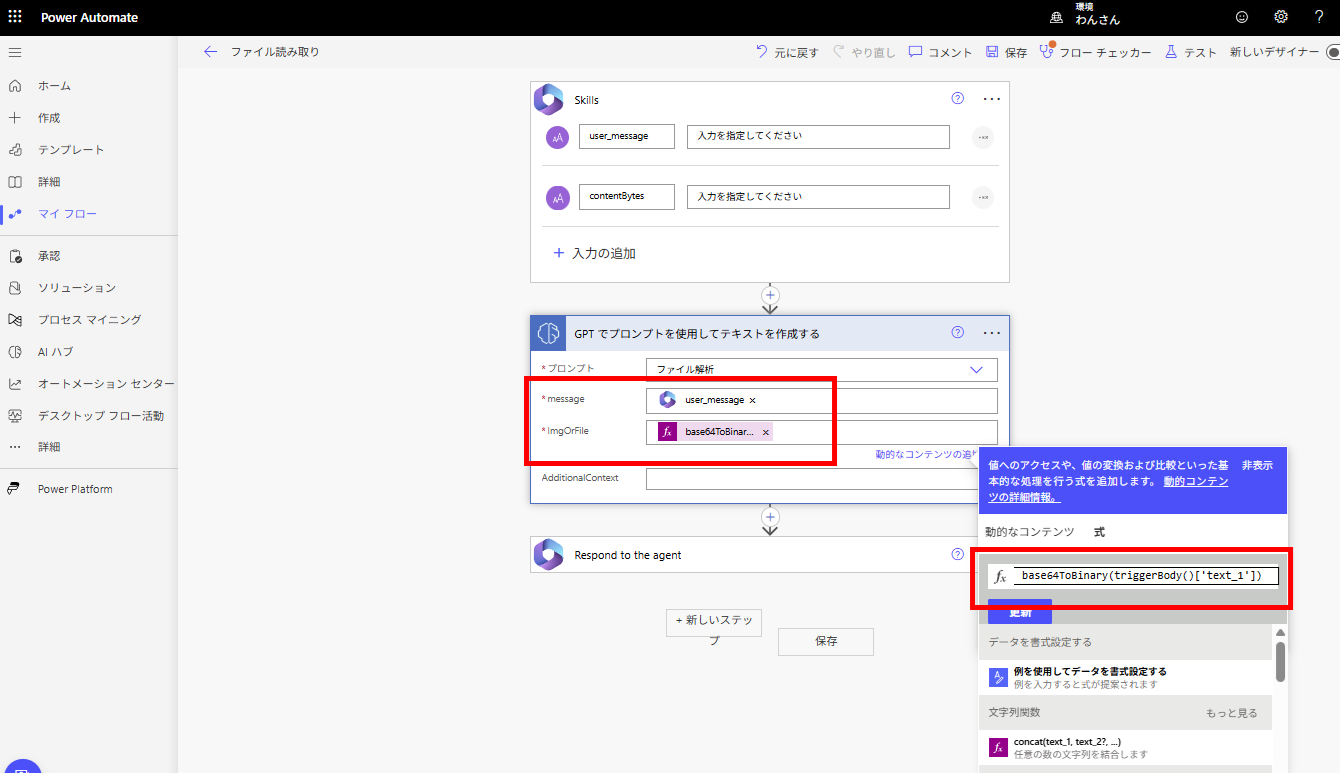Send feedback using the smiley icon
Image resolution: width=1340 pixels, height=773 pixels.
(1241, 16)
